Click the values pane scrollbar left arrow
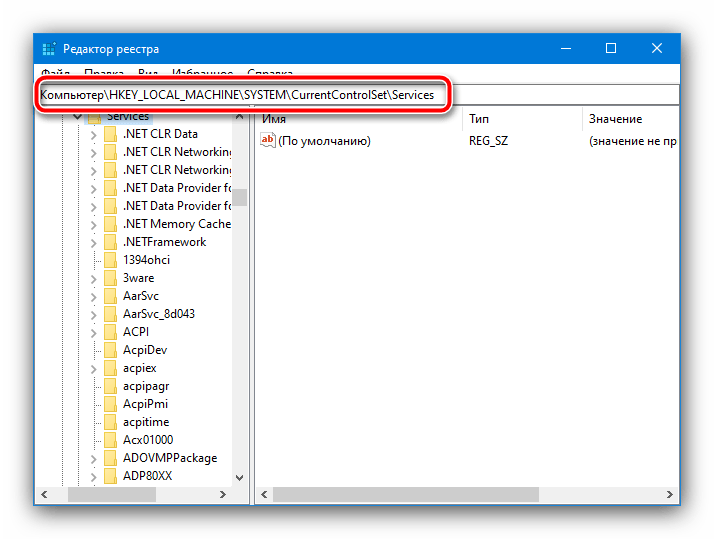 coord(264,494)
